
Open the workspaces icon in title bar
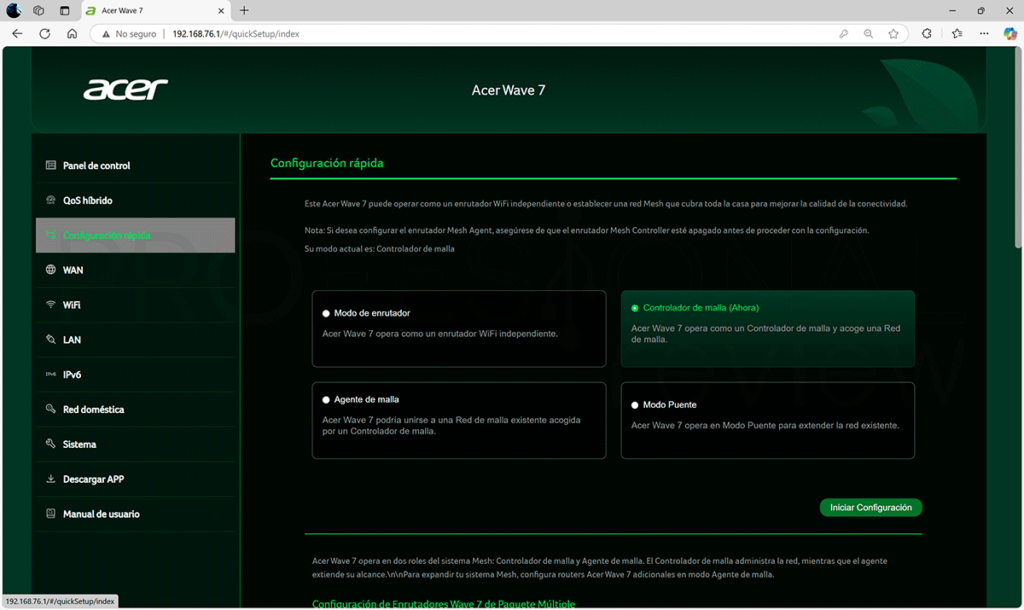pyautogui.click(x=39, y=10)
